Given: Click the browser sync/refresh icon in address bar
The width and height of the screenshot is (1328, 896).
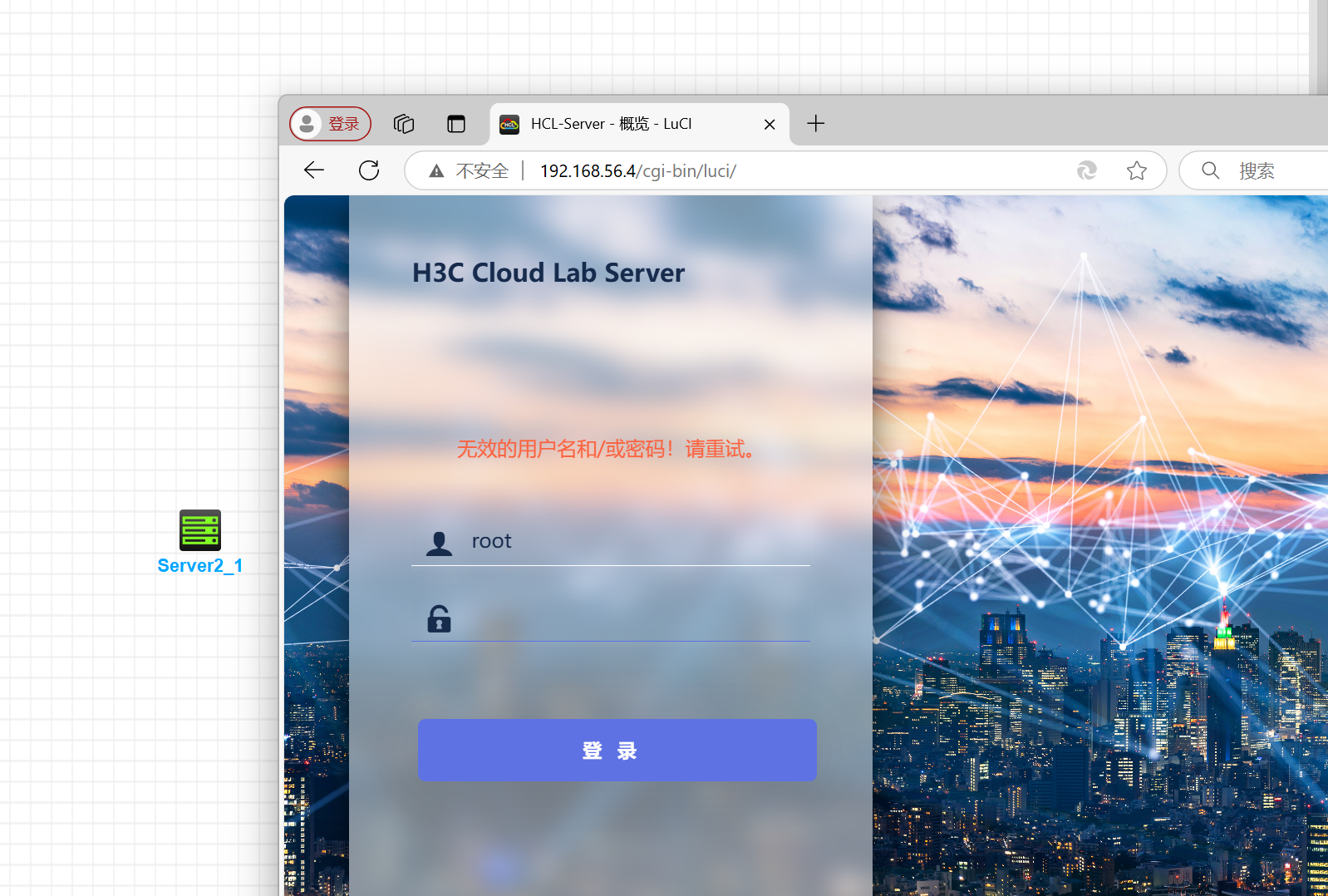Looking at the screenshot, I should 1087,170.
